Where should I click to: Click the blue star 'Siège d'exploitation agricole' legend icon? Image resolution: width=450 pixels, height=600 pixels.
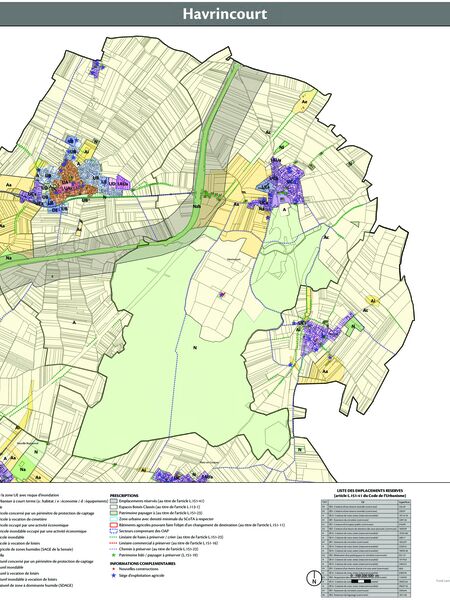pos(114,575)
